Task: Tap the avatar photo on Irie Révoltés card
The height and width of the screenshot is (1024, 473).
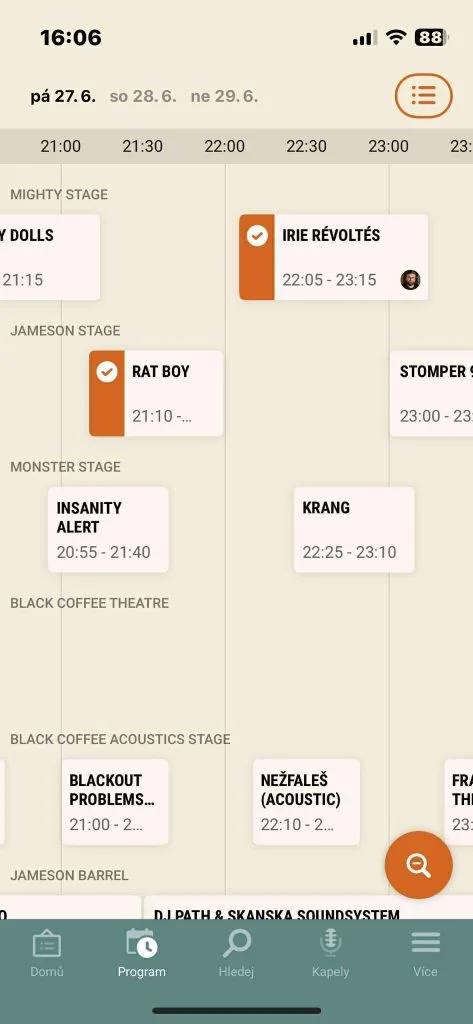Action: tap(410, 280)
